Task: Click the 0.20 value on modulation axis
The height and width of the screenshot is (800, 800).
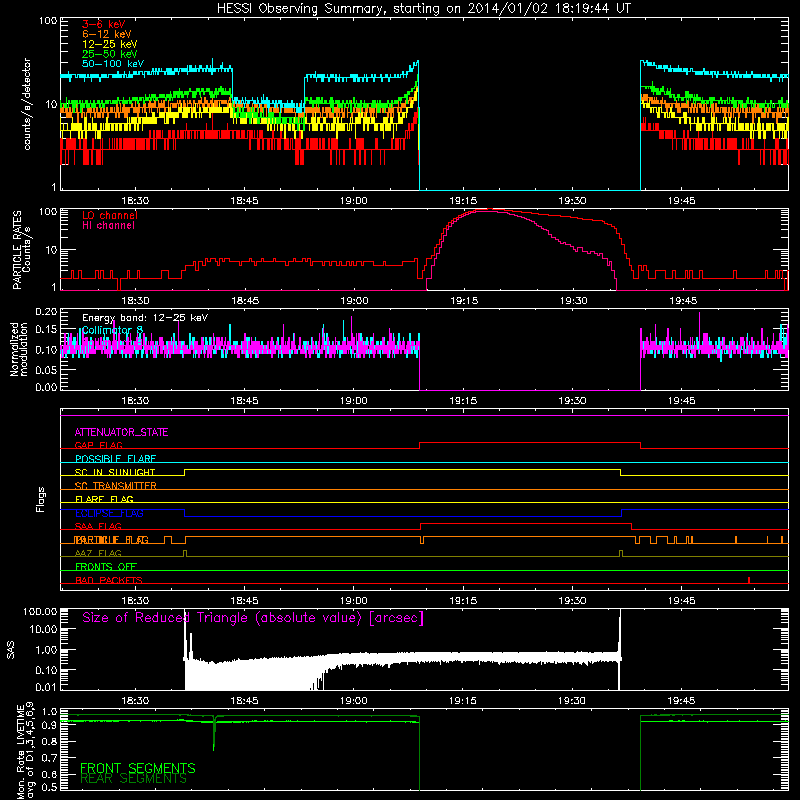Action: pos(46,311)
